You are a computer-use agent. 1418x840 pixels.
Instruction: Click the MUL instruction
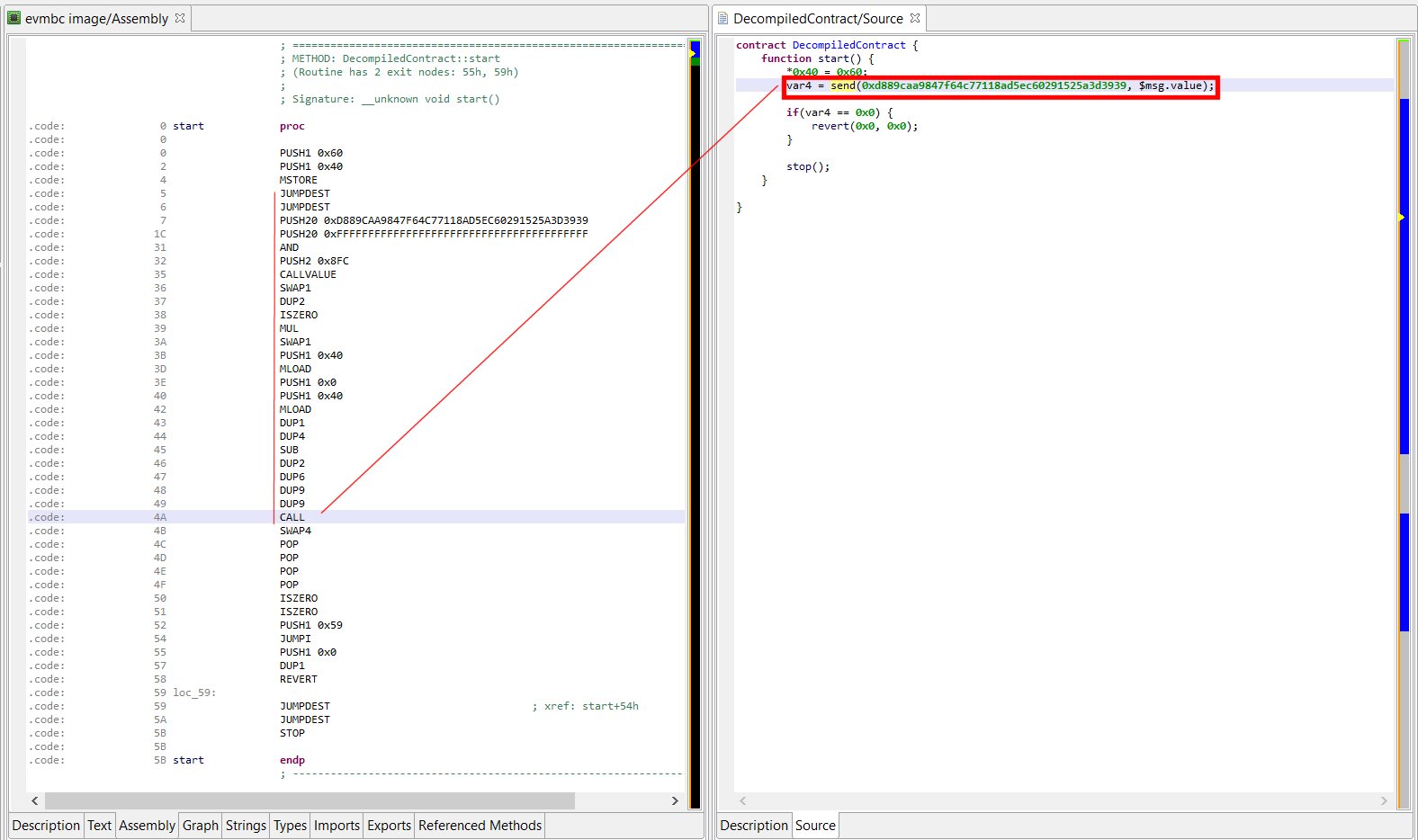tap(289, 328)
